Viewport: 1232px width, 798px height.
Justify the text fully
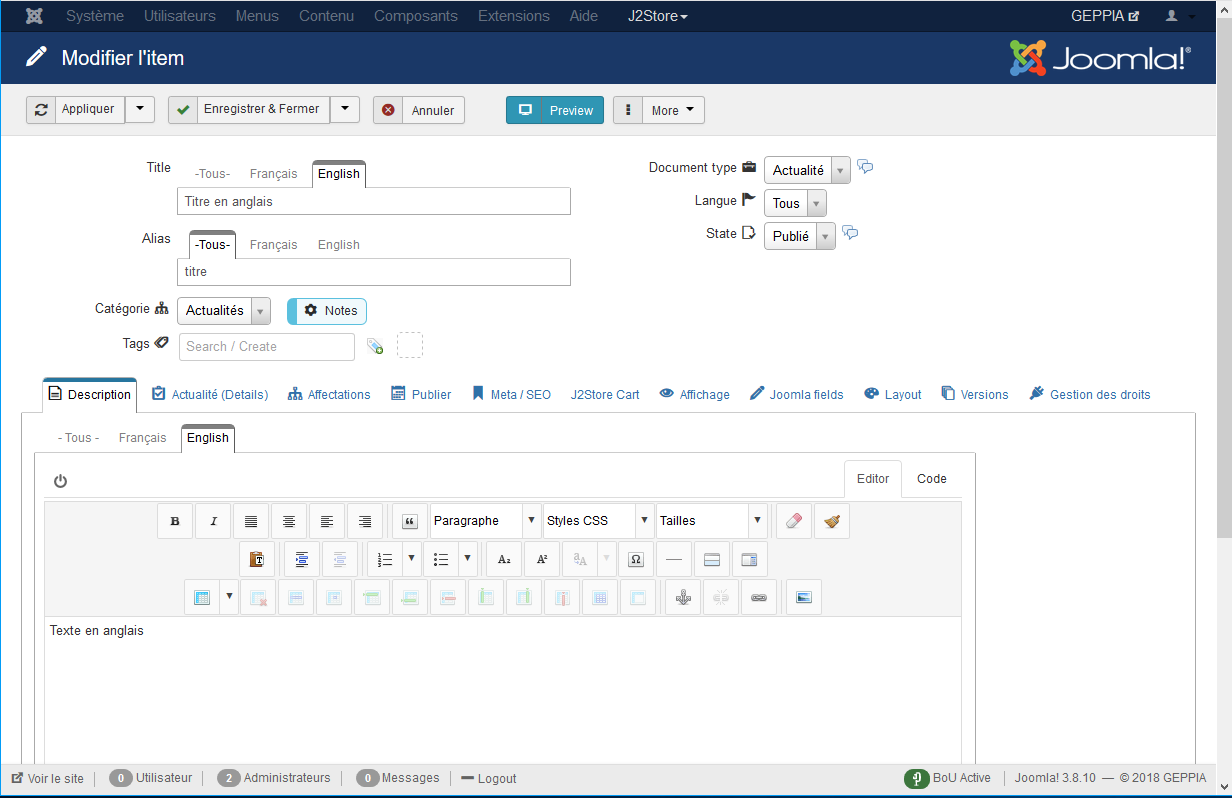point(251,521)
